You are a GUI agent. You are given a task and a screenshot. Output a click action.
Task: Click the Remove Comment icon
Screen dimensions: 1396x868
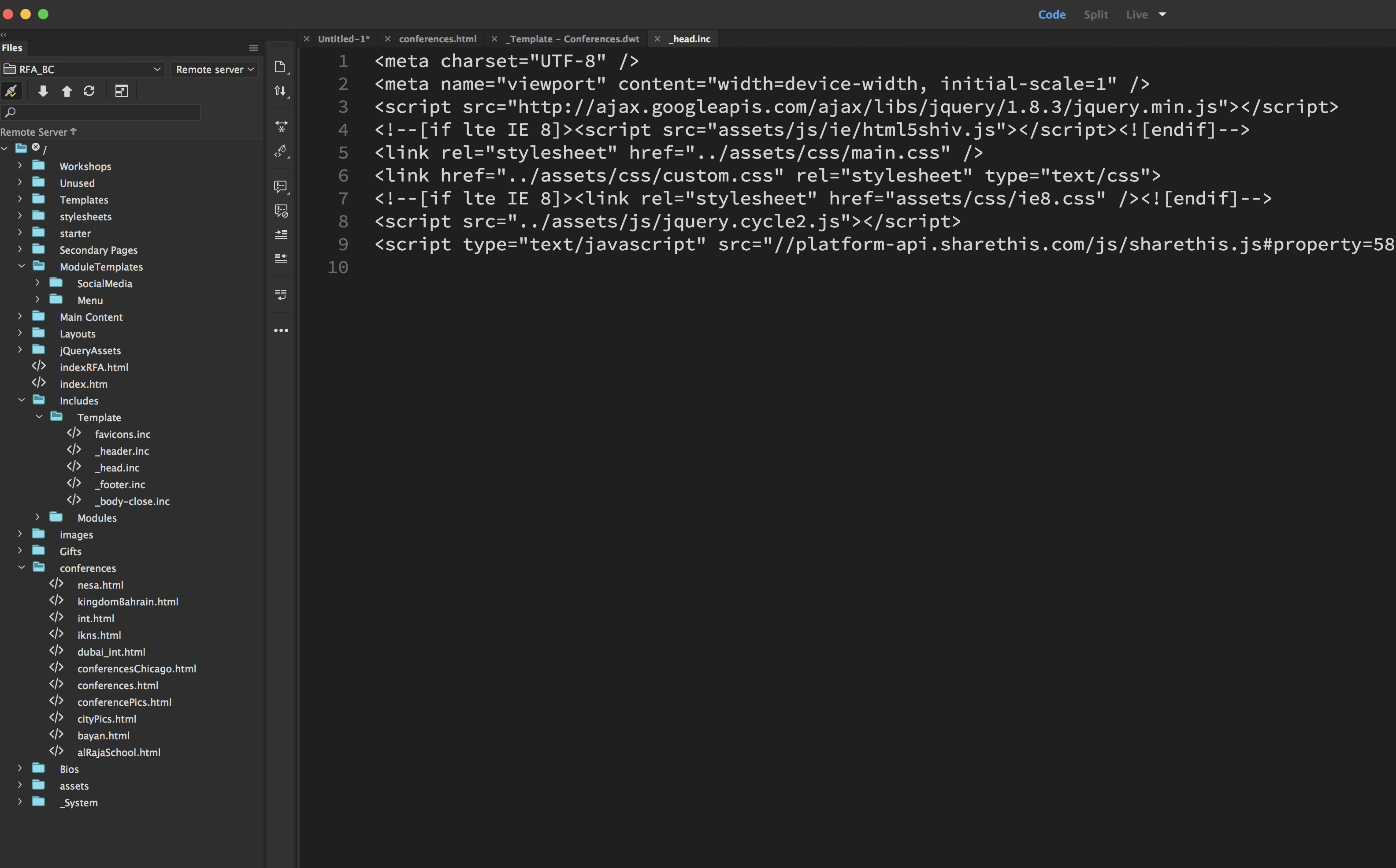pyautogui.click(x=281, y=211)
